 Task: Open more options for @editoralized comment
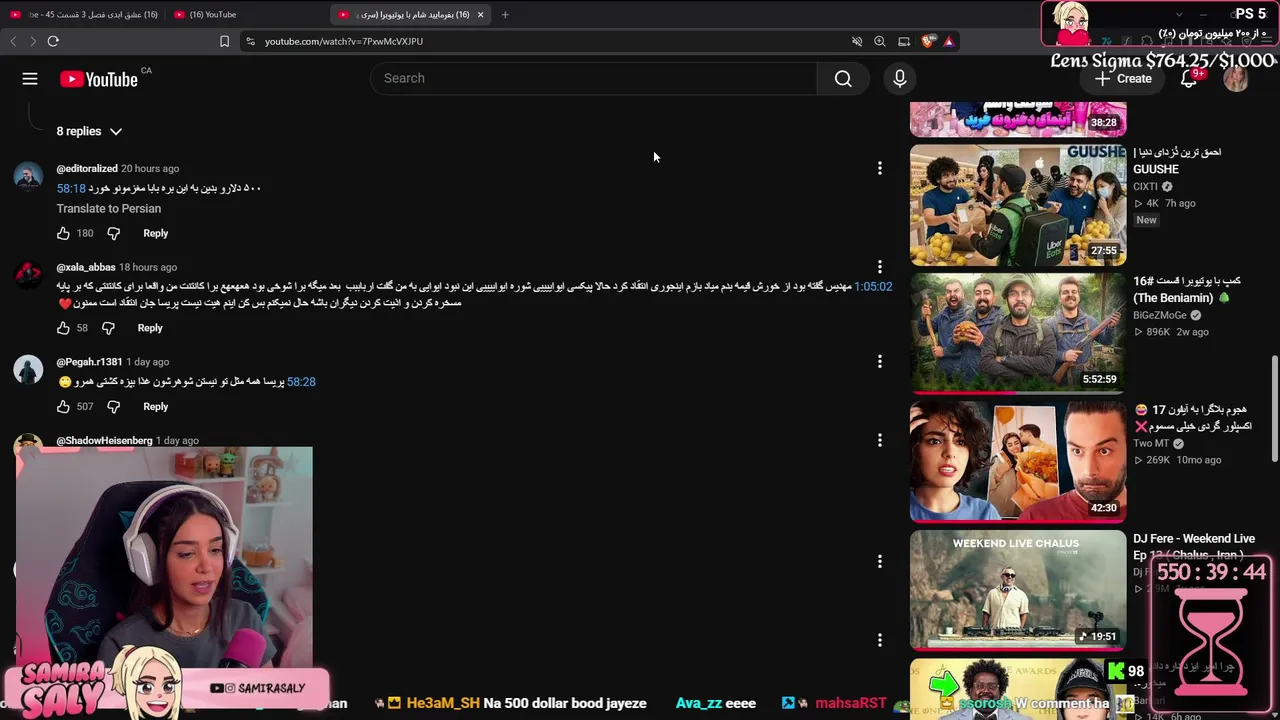click(x=880, y=169)
